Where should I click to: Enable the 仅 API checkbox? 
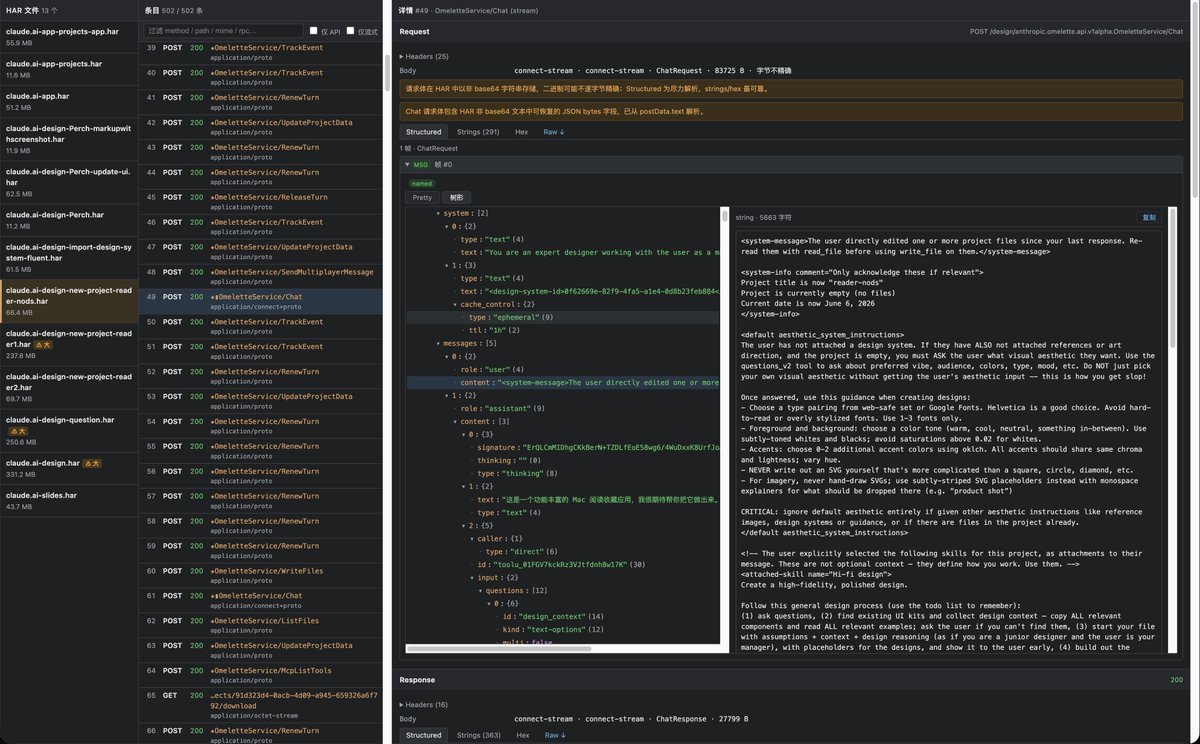(x=313, y=31)
